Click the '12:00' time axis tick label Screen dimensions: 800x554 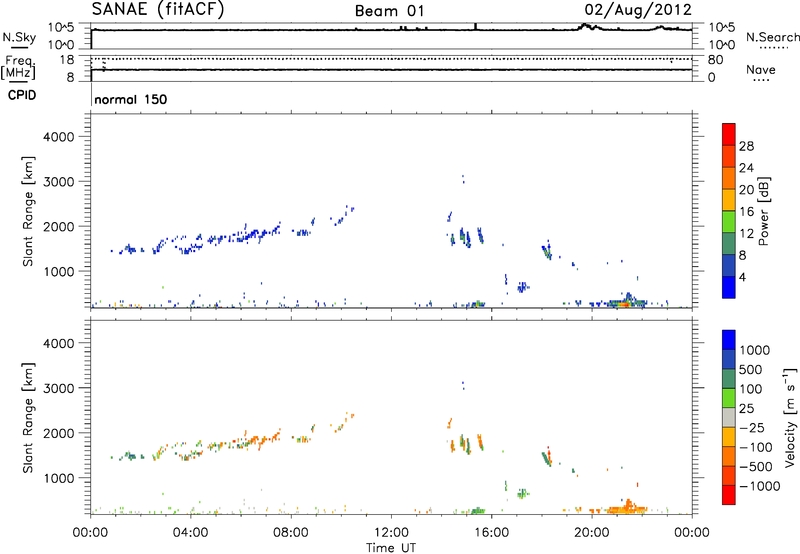tap(391, 533)
